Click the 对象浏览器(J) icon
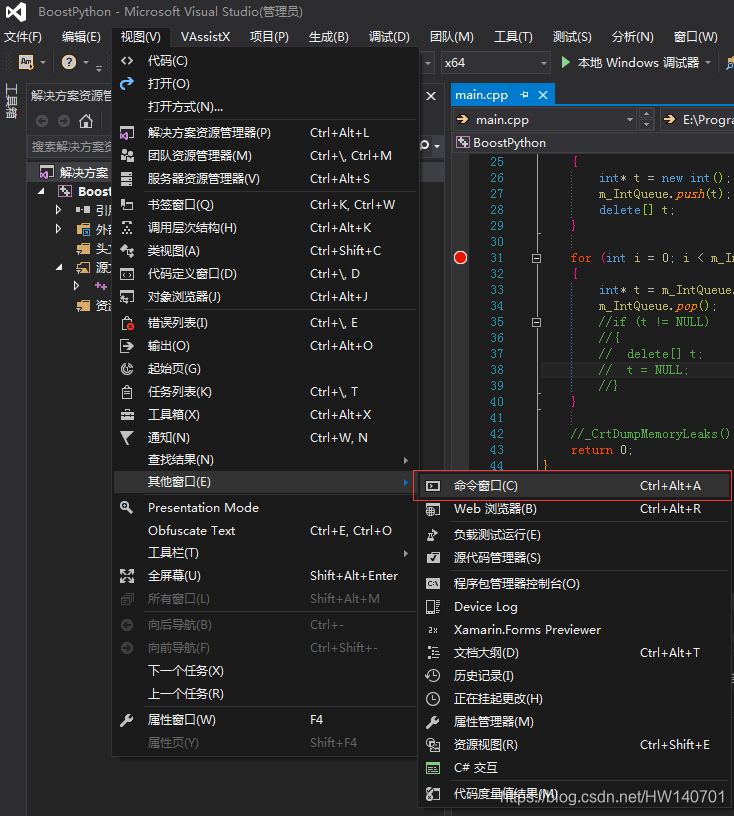 [x=127, y=297]
